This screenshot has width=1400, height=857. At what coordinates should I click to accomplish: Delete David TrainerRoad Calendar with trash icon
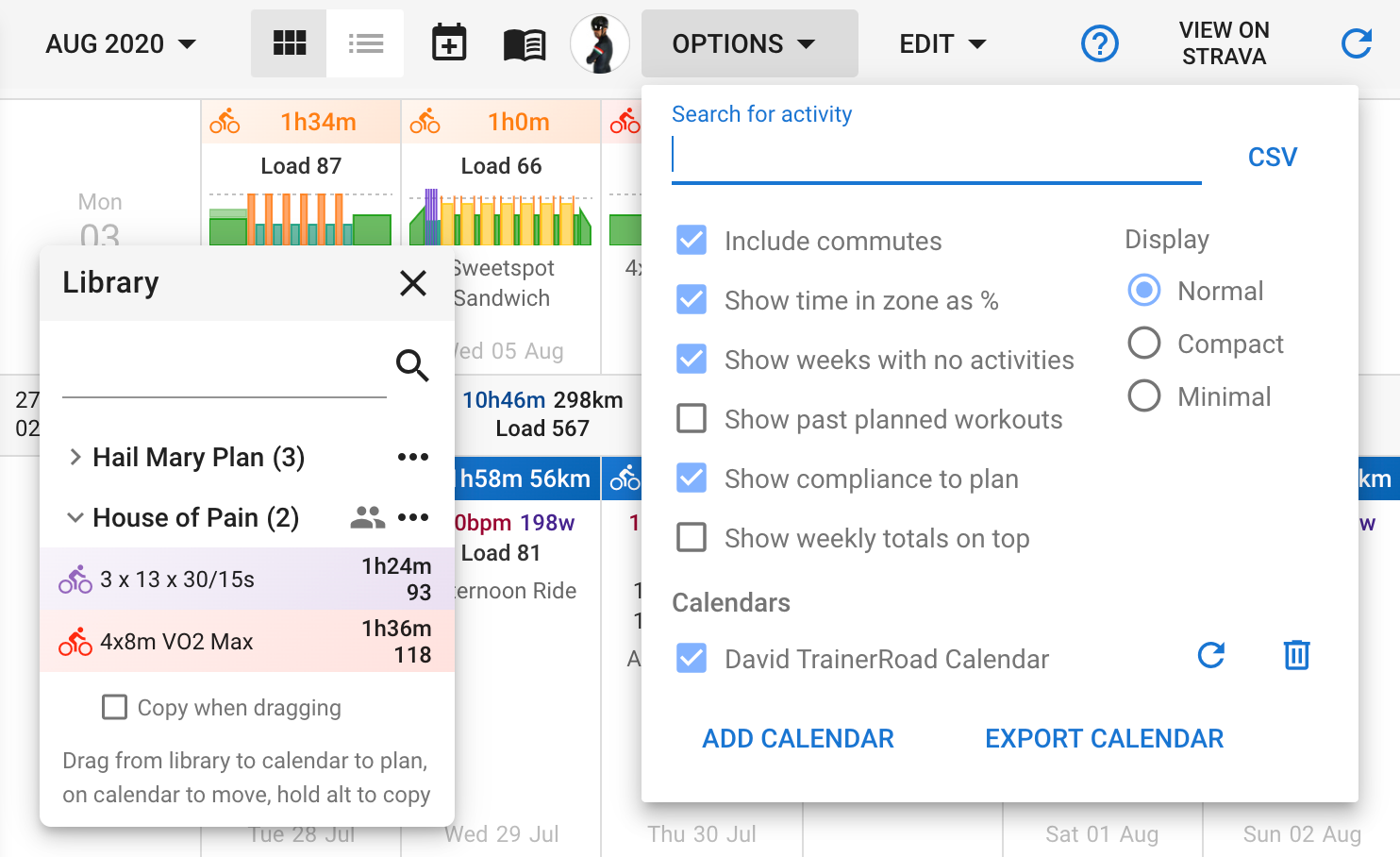[1295, 655]
